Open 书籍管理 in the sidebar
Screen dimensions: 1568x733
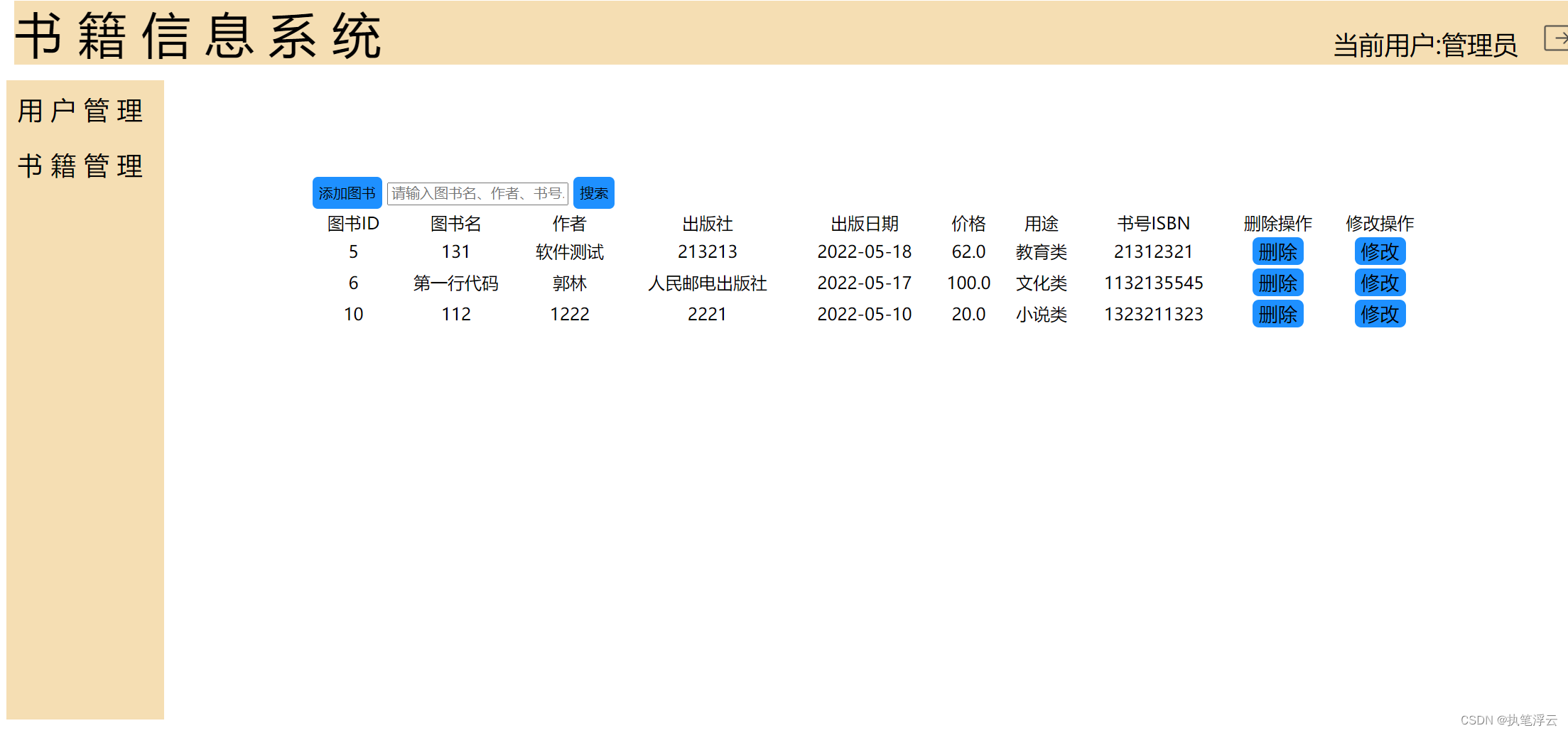coord(80,166)
